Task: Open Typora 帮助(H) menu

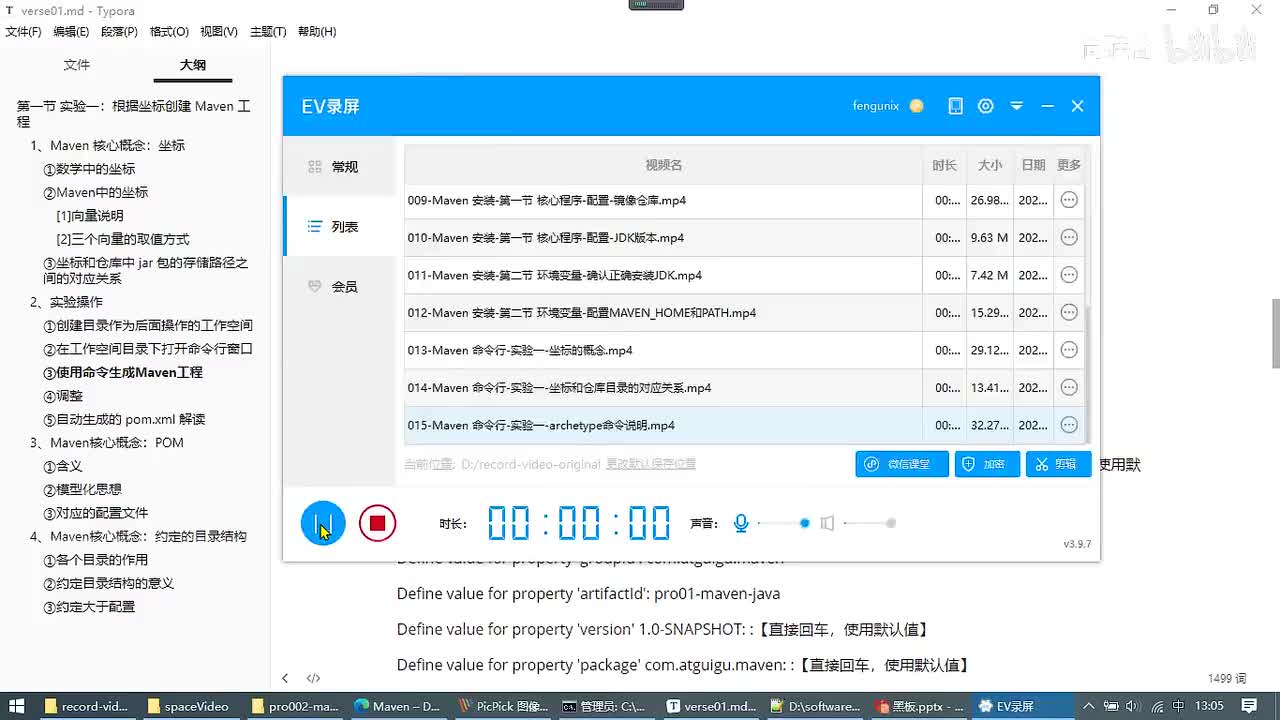Action: 317,32
